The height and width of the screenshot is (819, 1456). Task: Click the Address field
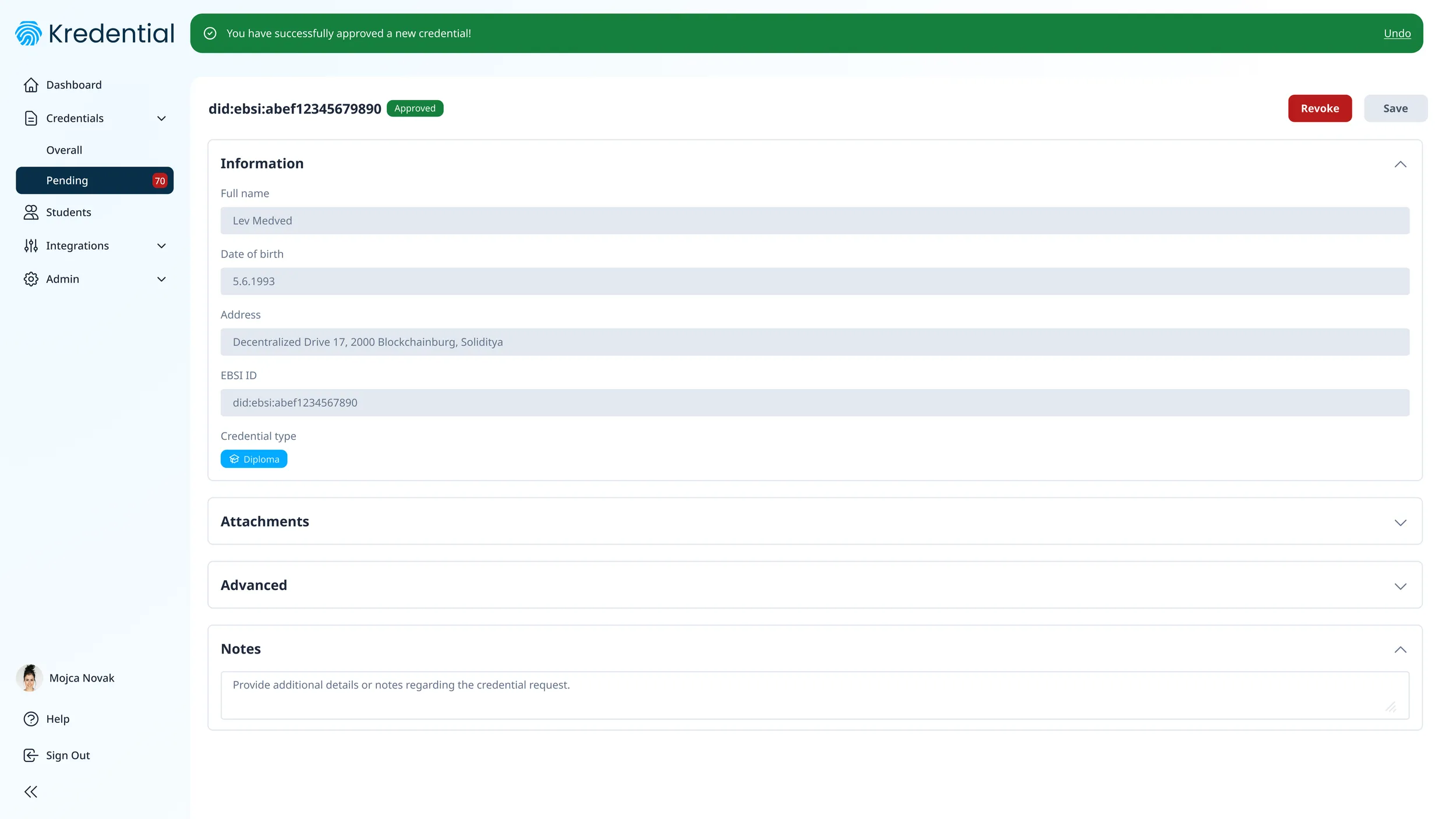tap(815, 342)
